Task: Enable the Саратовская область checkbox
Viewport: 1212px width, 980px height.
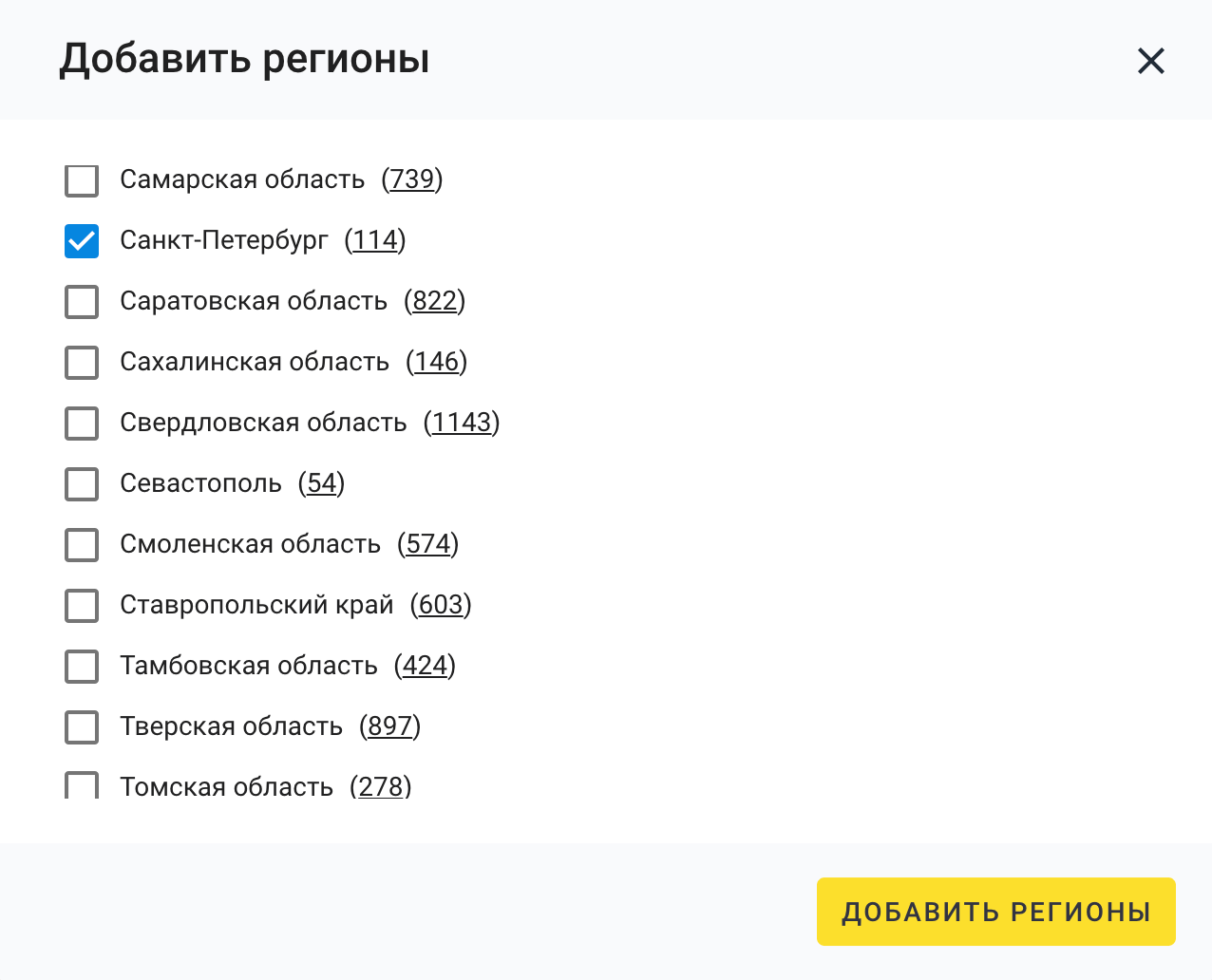Action: pyautogui.click(x=82, y=302)
